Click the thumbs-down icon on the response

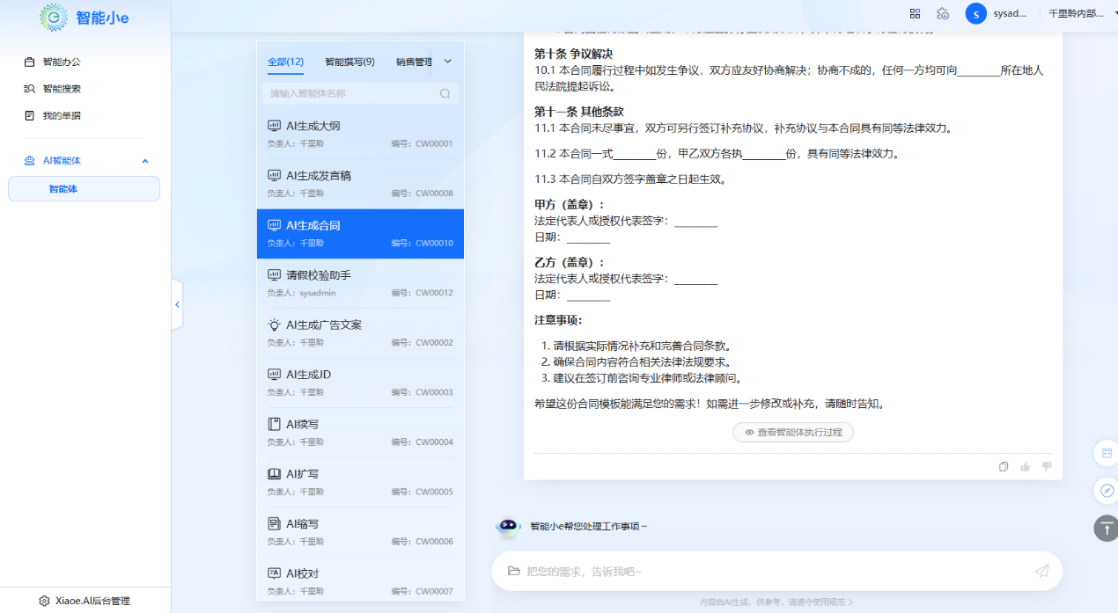[x=1047, y=466]
